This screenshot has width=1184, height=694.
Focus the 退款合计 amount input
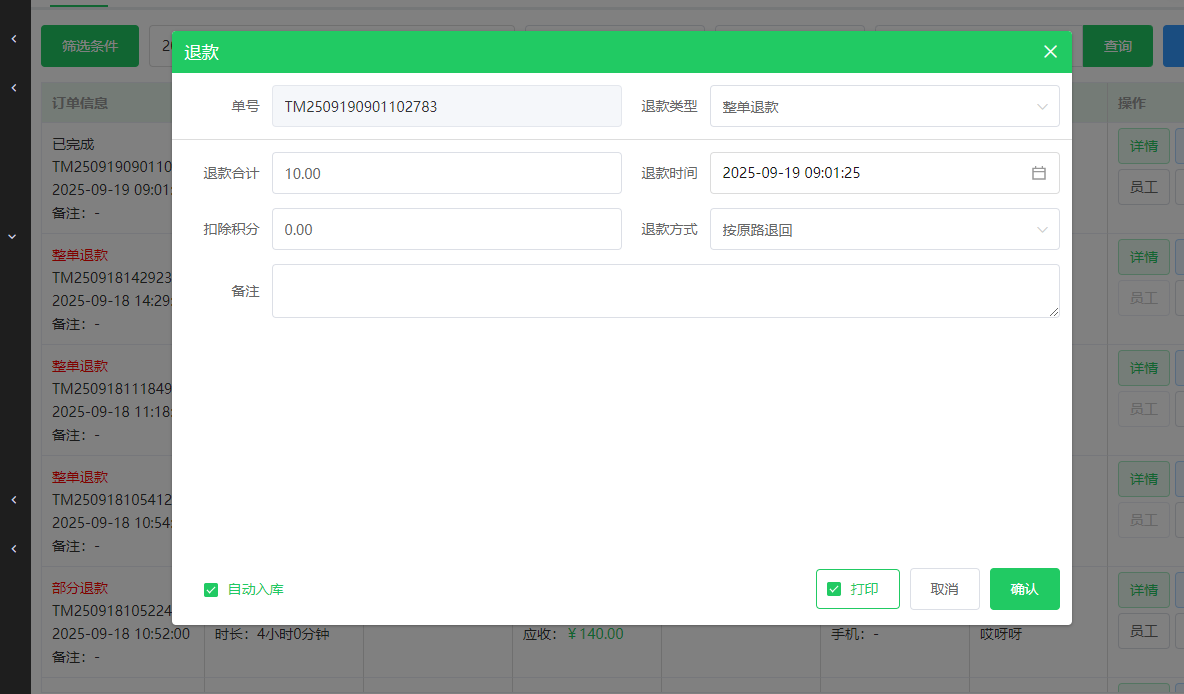pyautogui.click(x=446, y=173)
